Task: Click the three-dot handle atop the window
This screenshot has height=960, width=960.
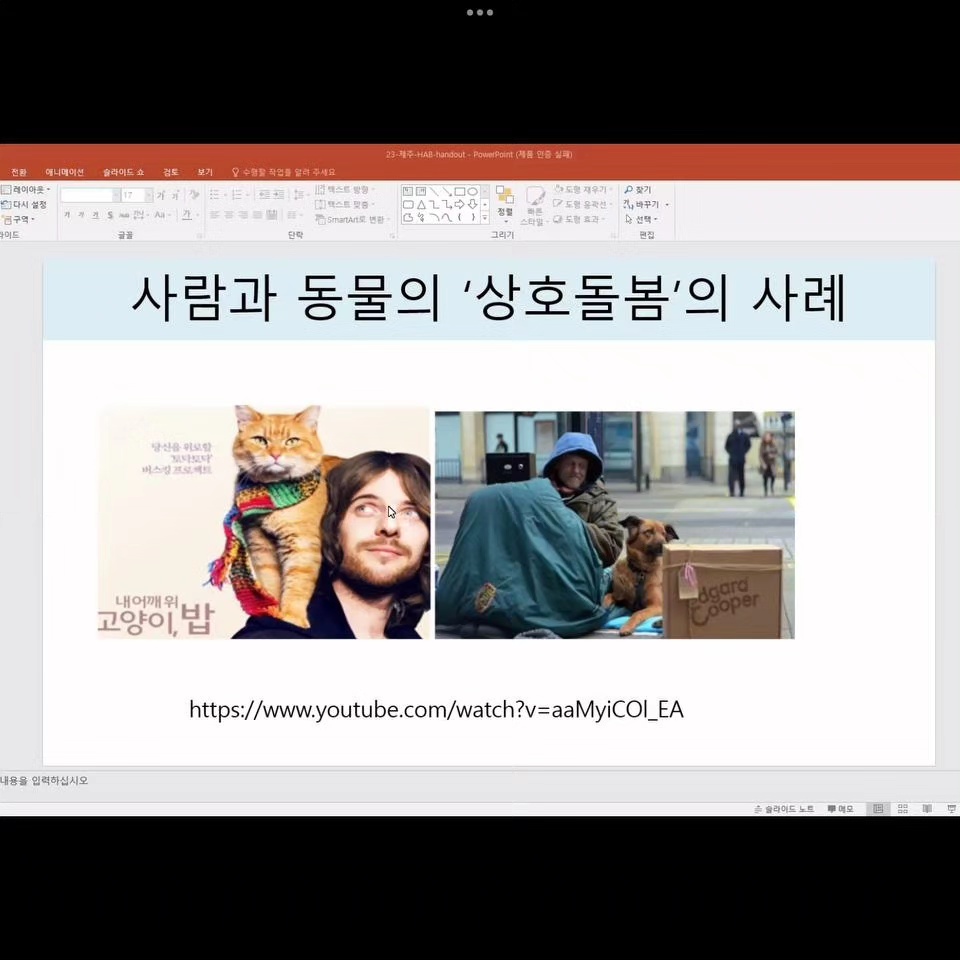Action: [x=479, y=12]
